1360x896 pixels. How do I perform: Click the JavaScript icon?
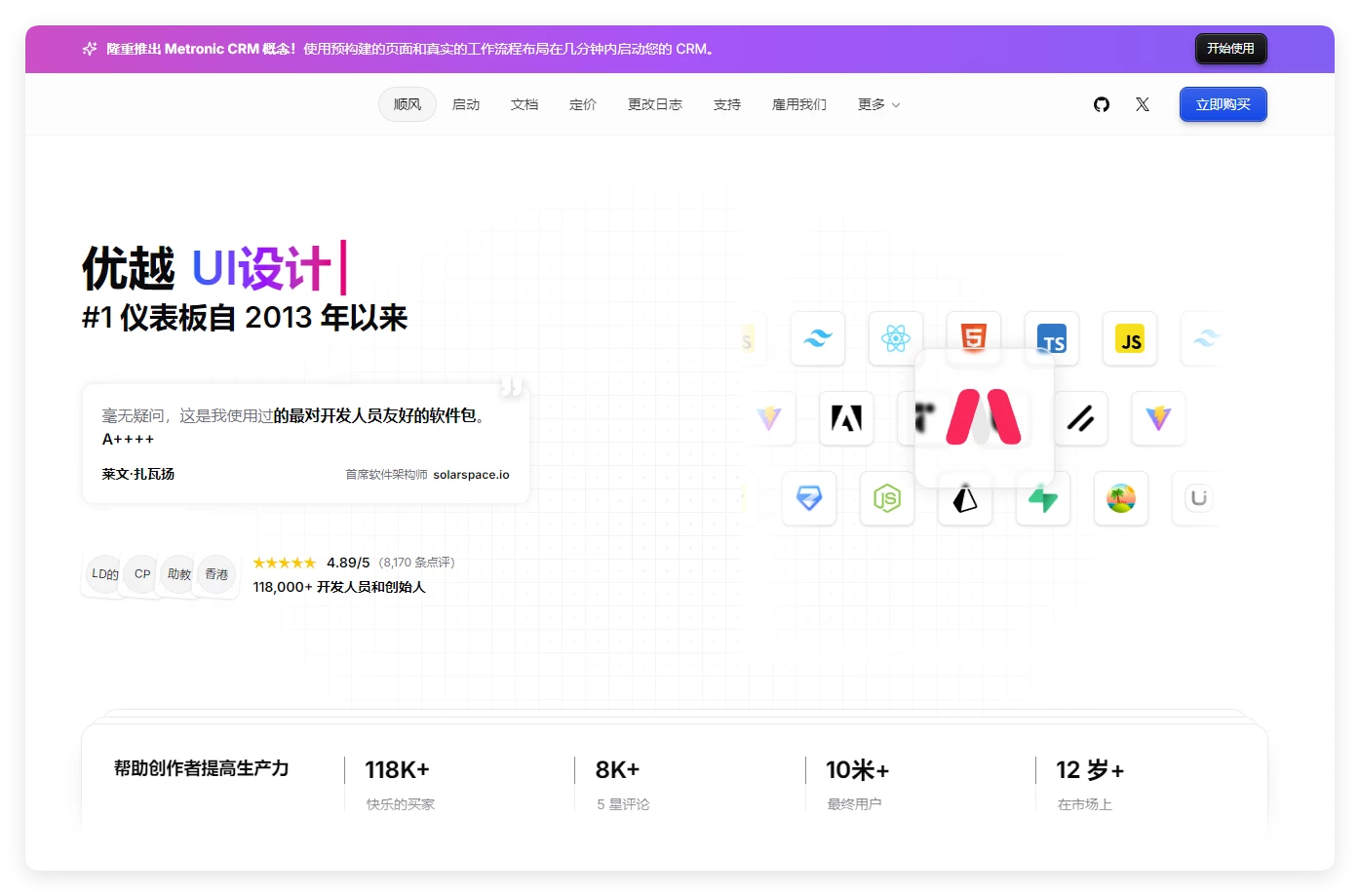[1129, 339]
